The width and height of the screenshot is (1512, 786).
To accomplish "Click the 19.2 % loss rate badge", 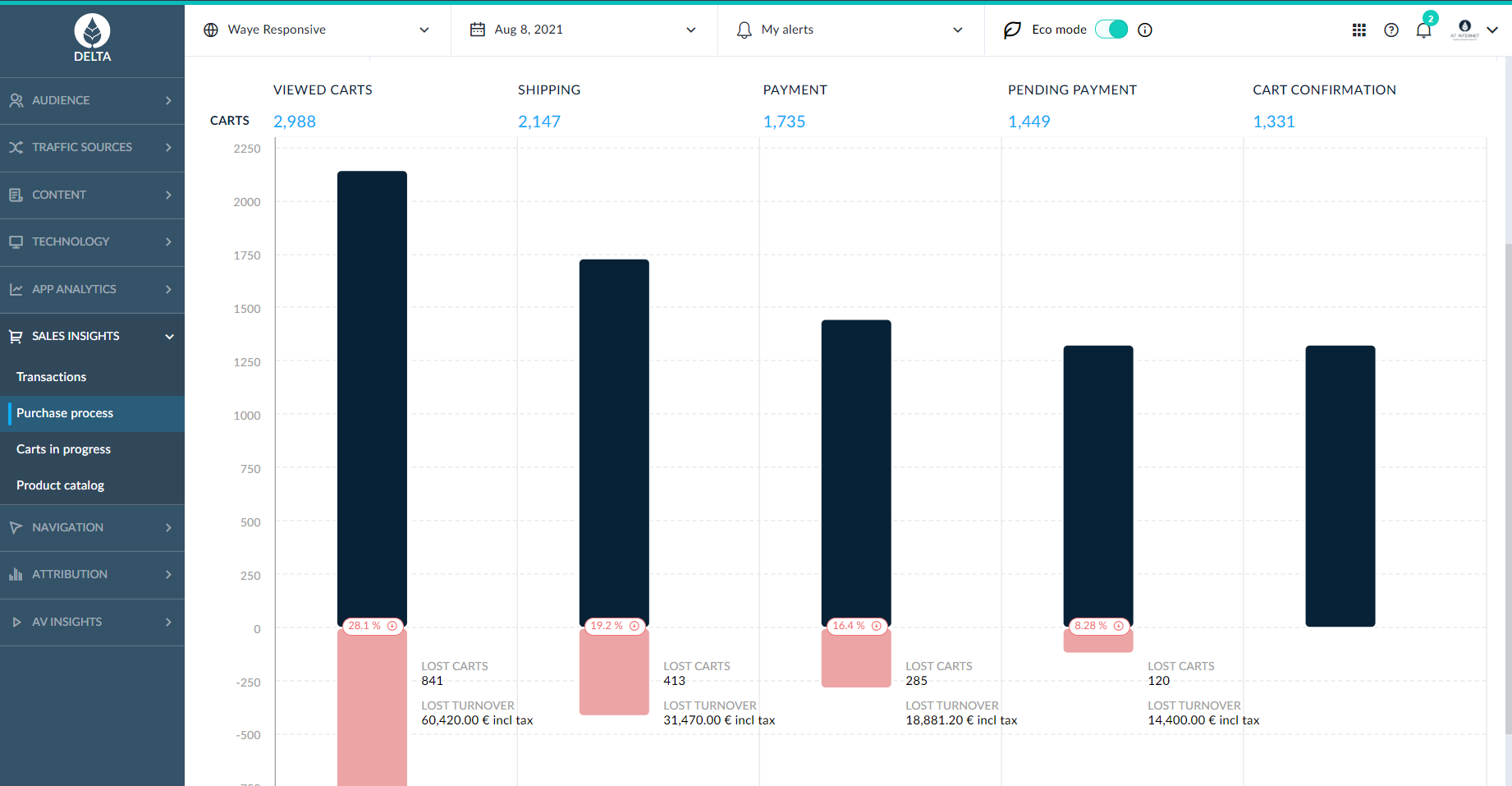I will coord(614,626).
